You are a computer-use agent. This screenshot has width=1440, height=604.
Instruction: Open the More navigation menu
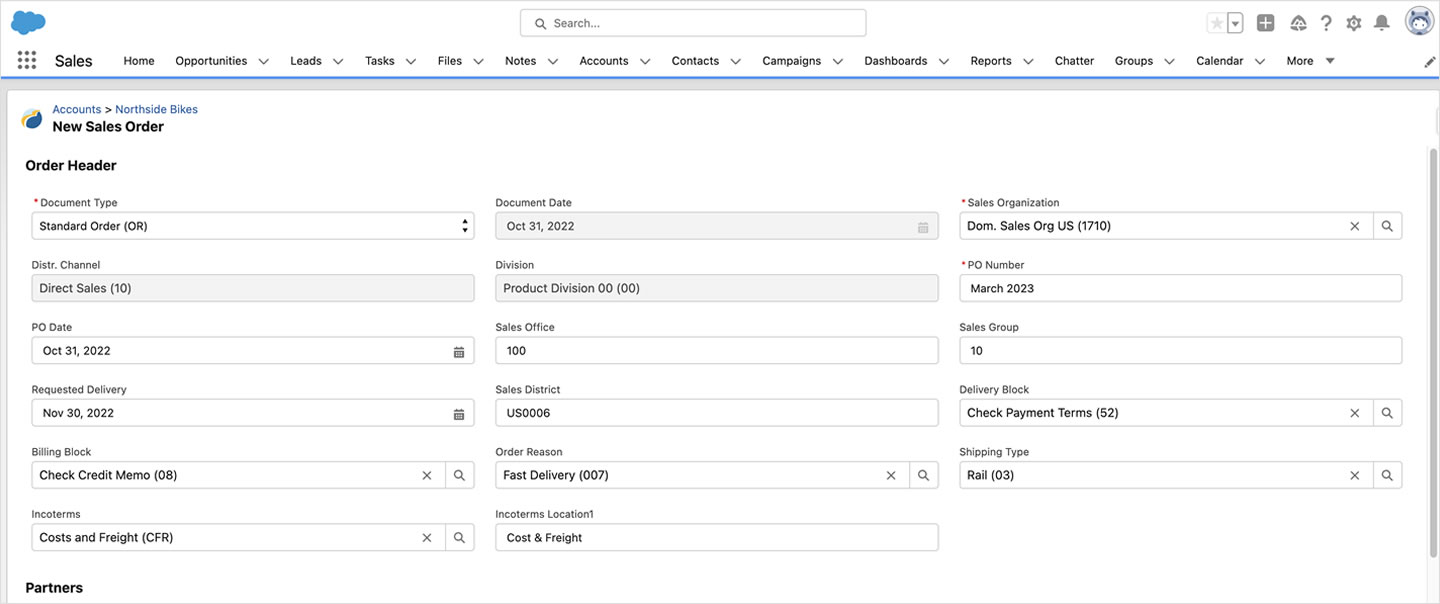point(1310,61)
